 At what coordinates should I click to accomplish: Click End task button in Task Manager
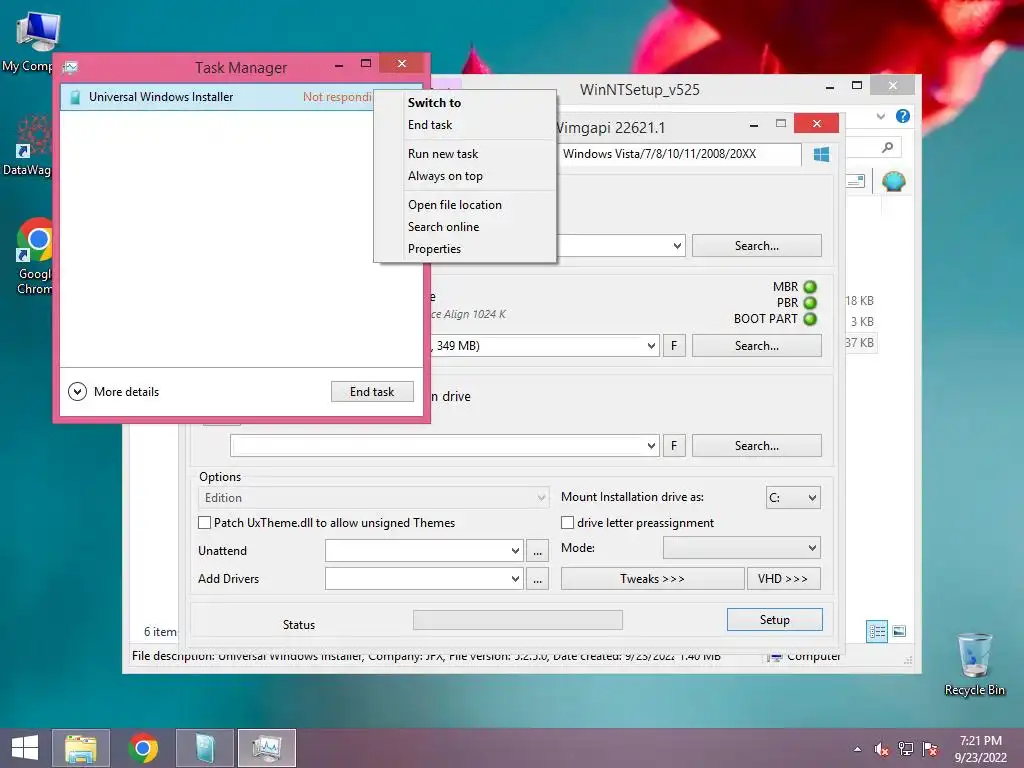coord(372,392)
